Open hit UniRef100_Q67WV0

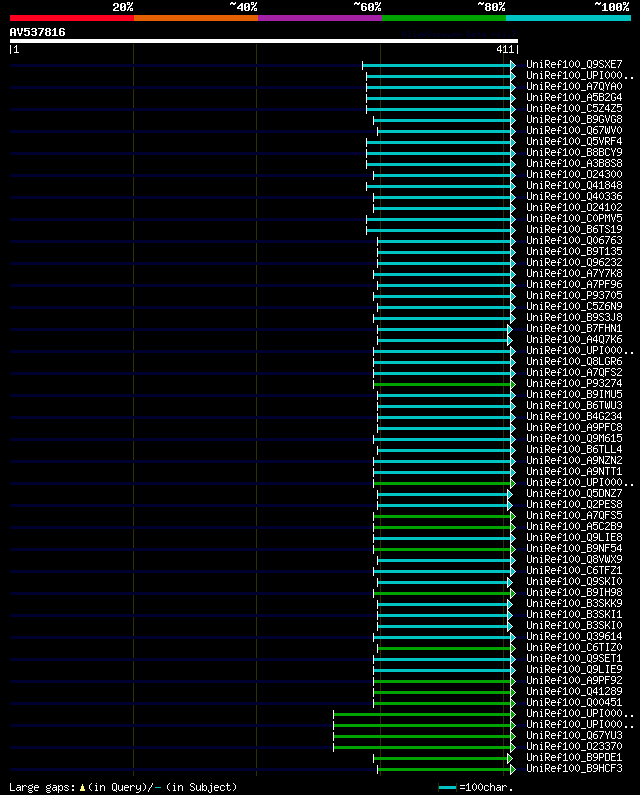pos(574,130)
